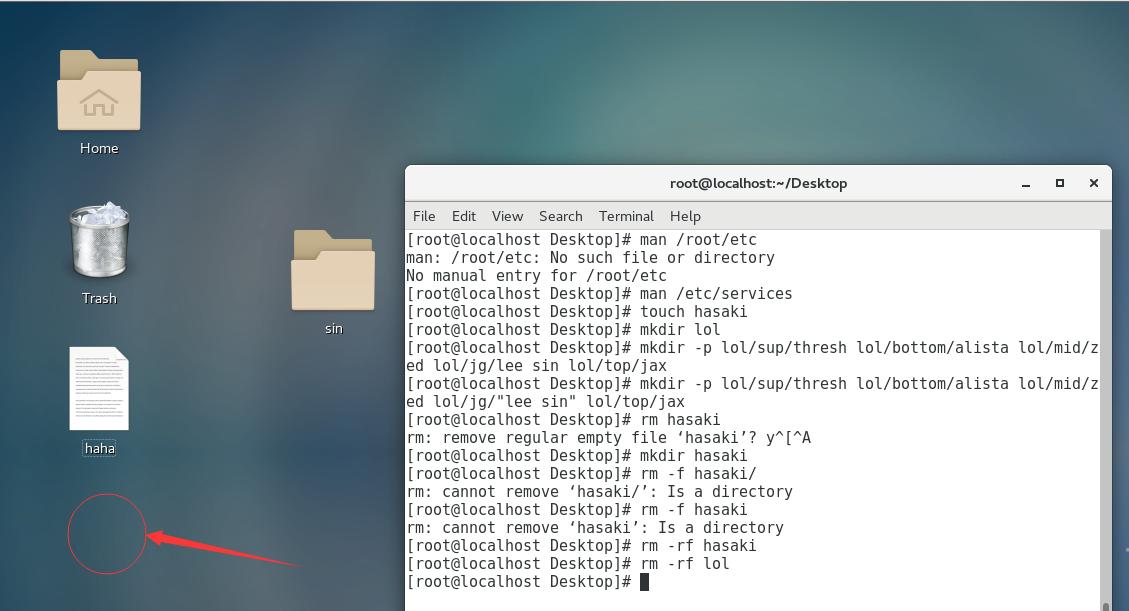
Task: Select the sin folder on desktop
Action: click(x=333, y=271)
